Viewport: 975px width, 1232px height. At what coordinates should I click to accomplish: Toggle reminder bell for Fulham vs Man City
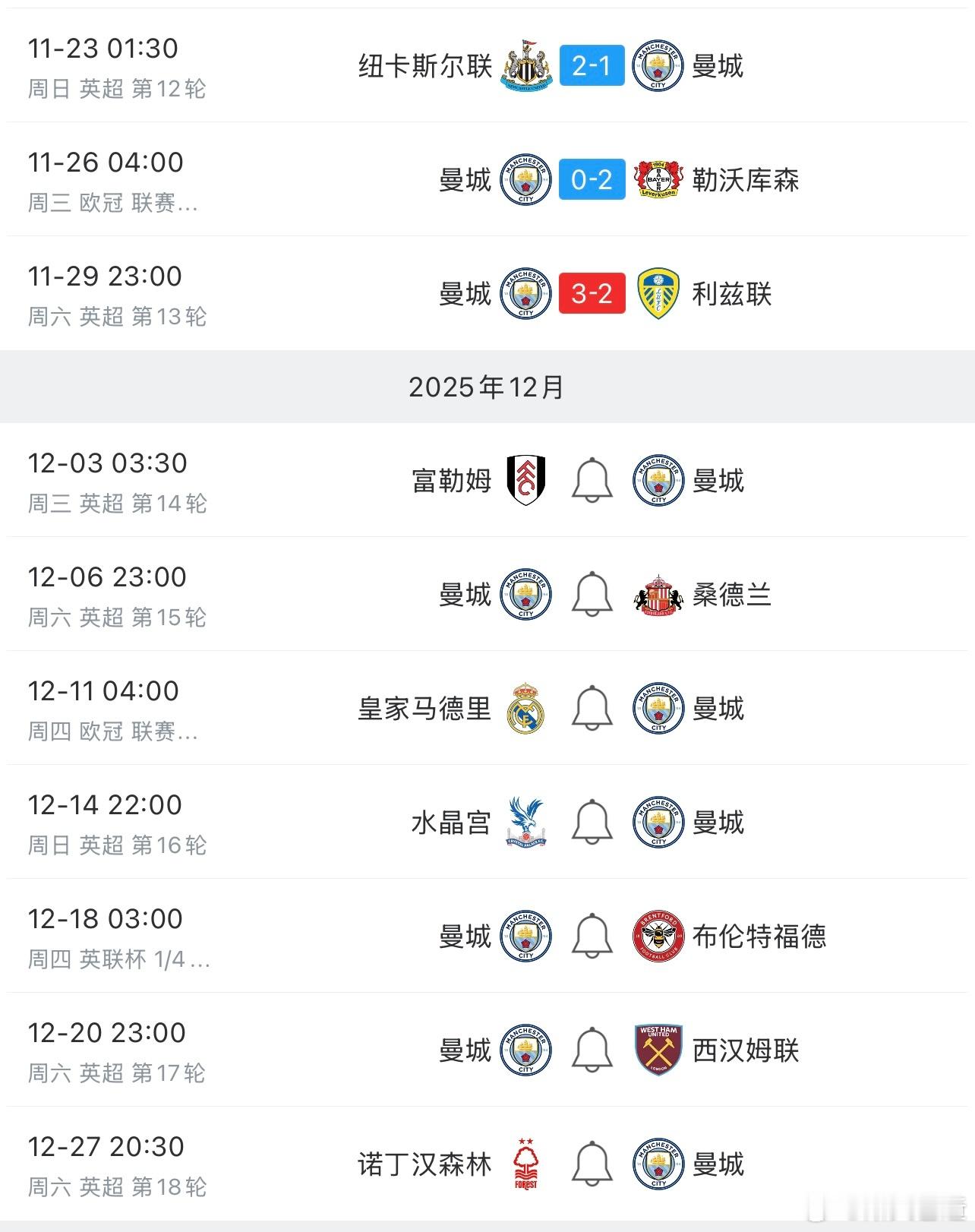(x=592, y=480)
